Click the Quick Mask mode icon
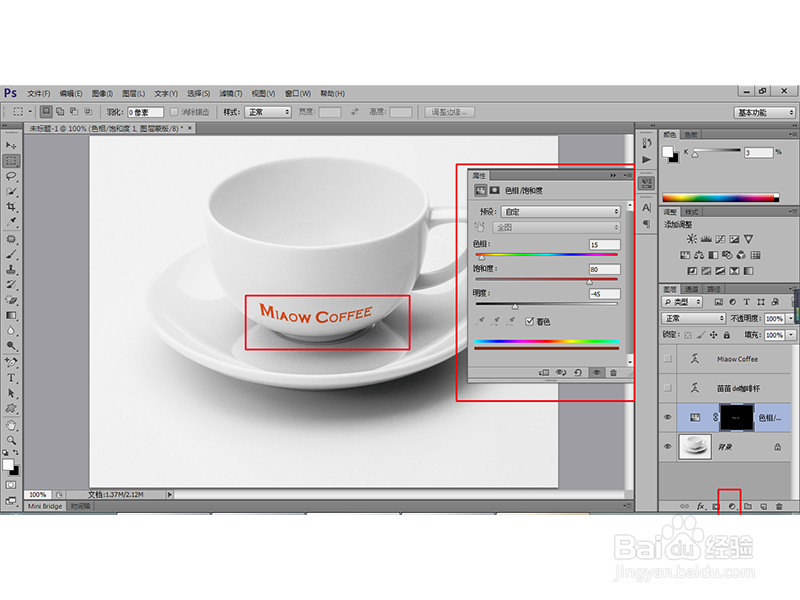Viewport: 800px width, 600px height. point(11,485)
